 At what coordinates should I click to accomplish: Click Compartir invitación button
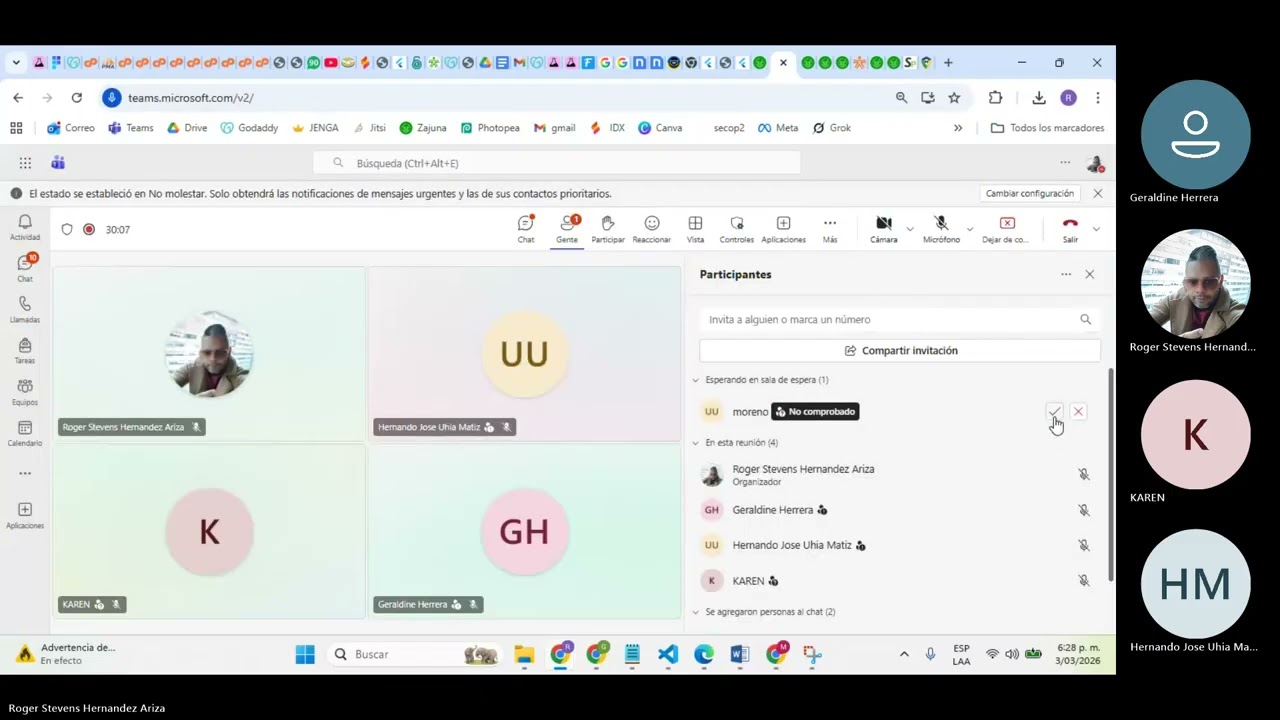click(900, 350)
